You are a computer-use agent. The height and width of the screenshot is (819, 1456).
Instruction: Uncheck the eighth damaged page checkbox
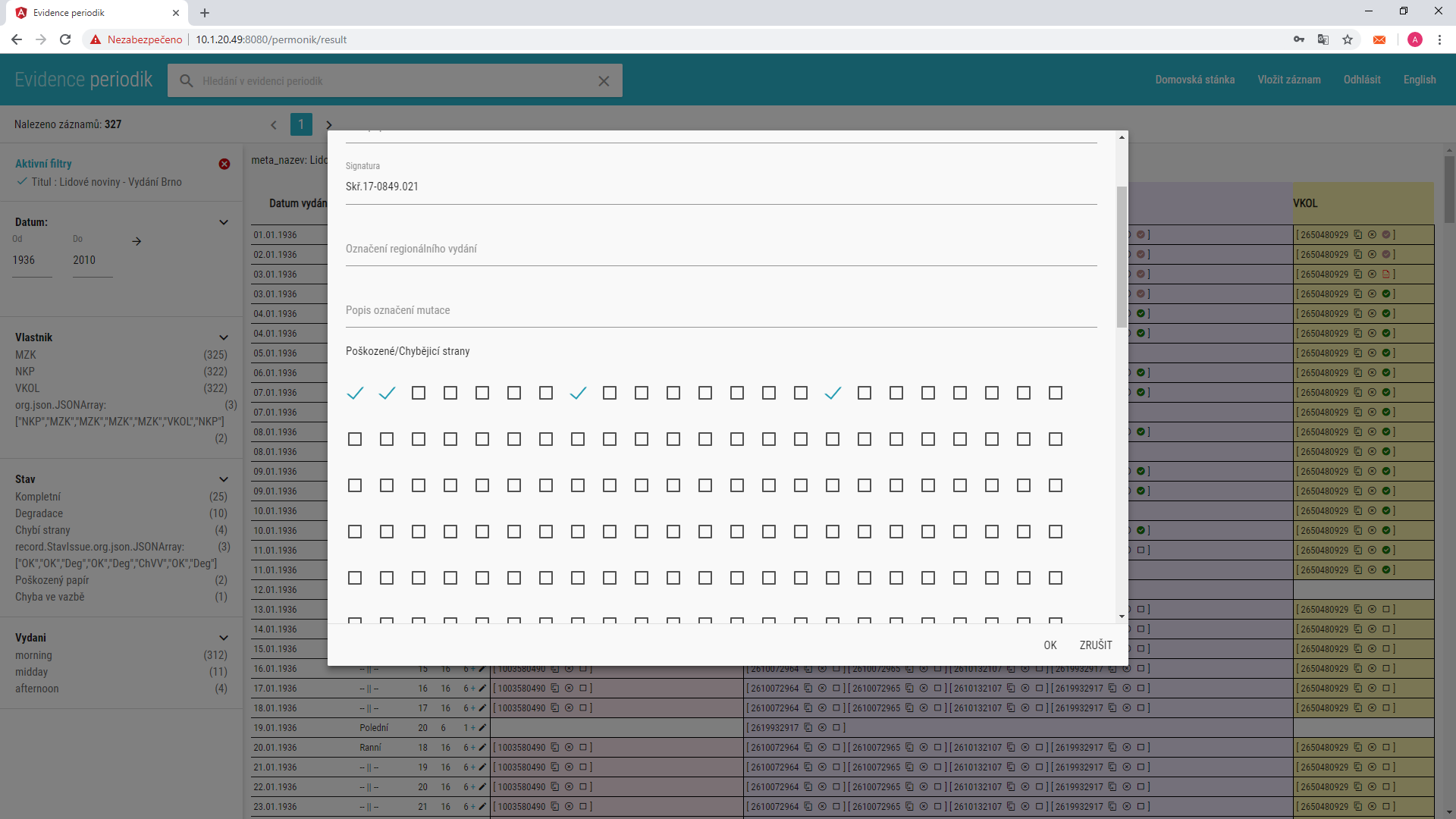coord(578,393)
